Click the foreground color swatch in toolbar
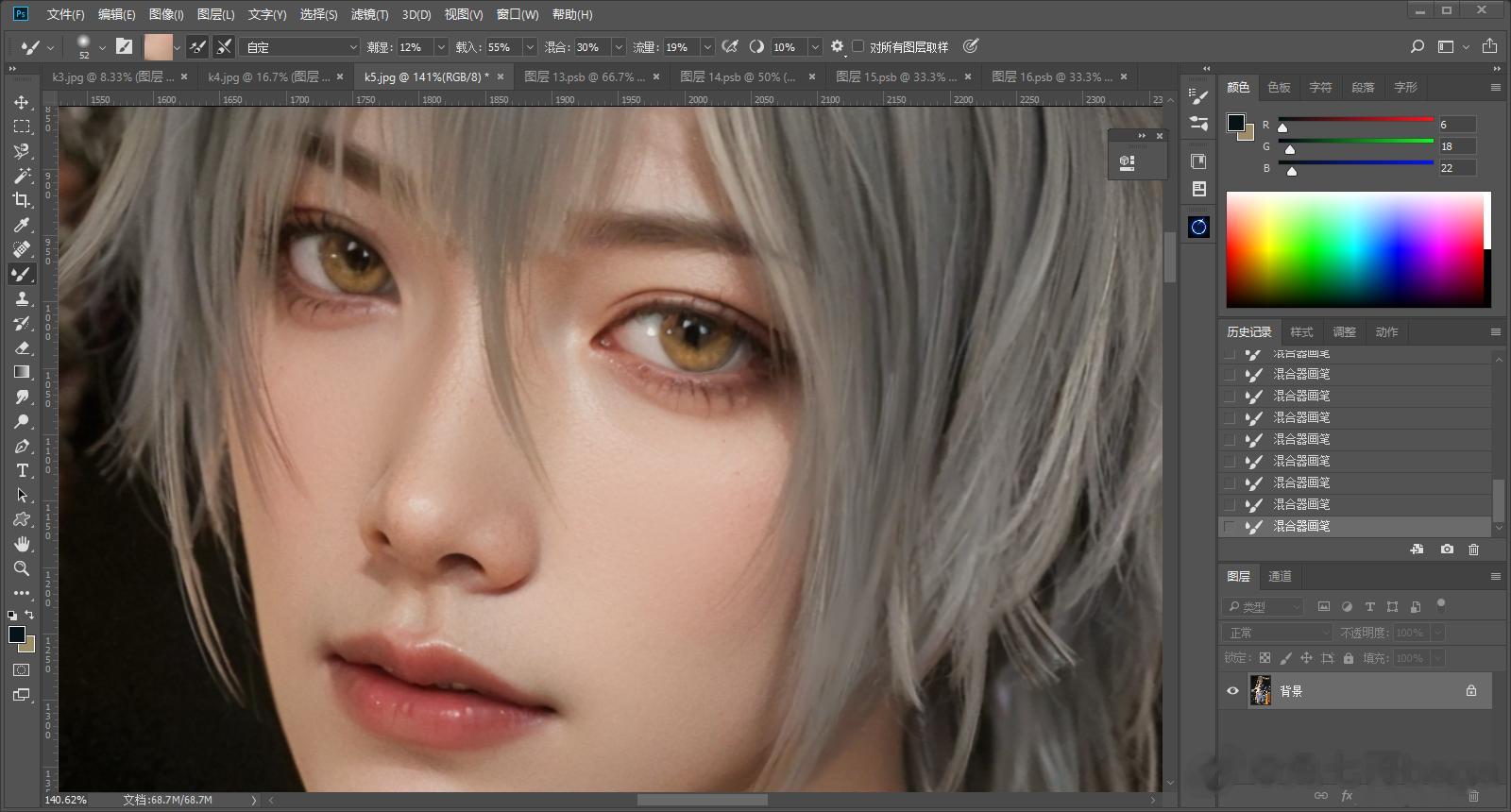 [x=16, y=634]
